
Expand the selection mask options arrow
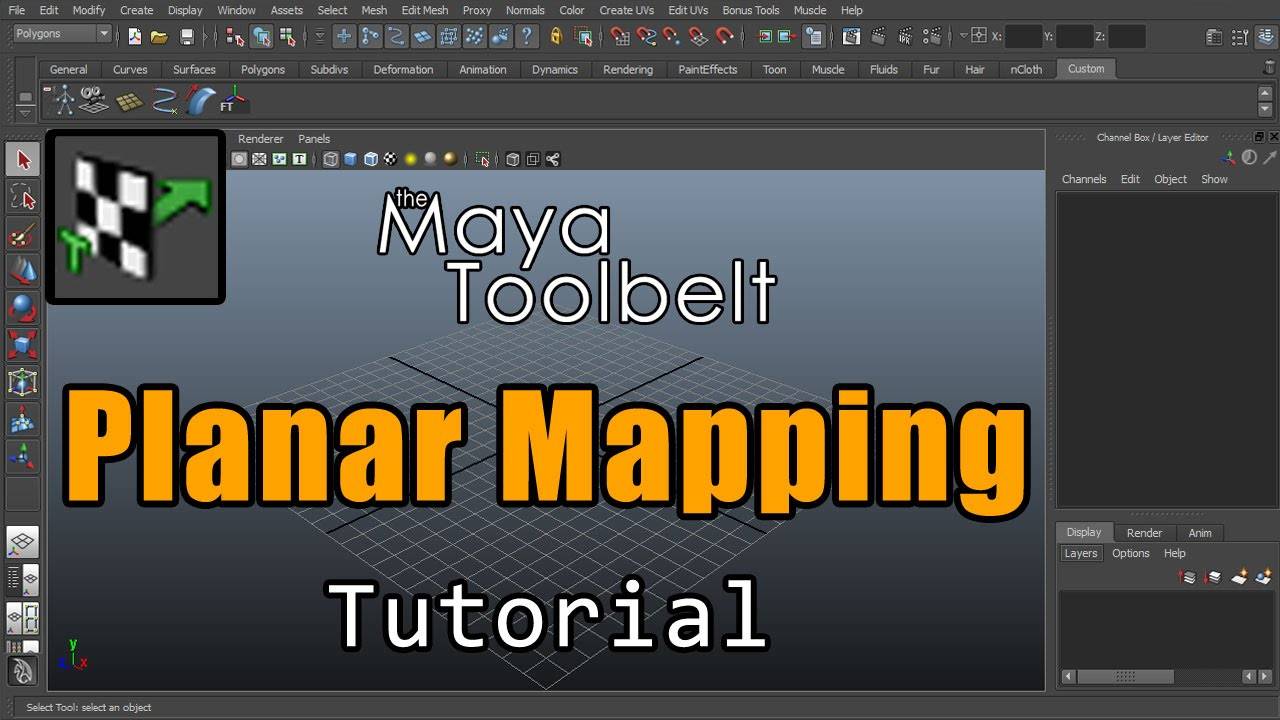pyautogui.click(x=320, y=37)
